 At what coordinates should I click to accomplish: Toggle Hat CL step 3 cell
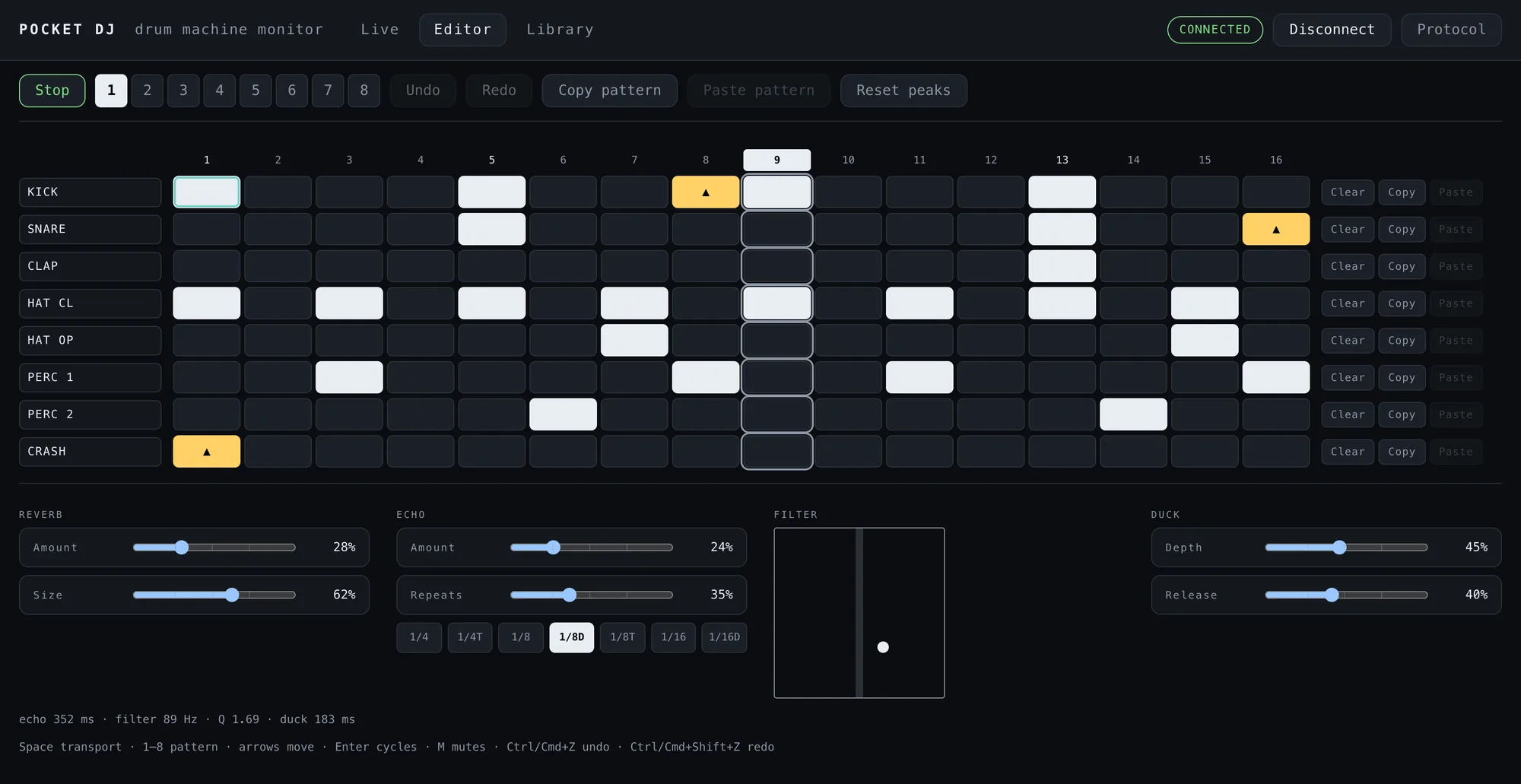click(349, 303)
